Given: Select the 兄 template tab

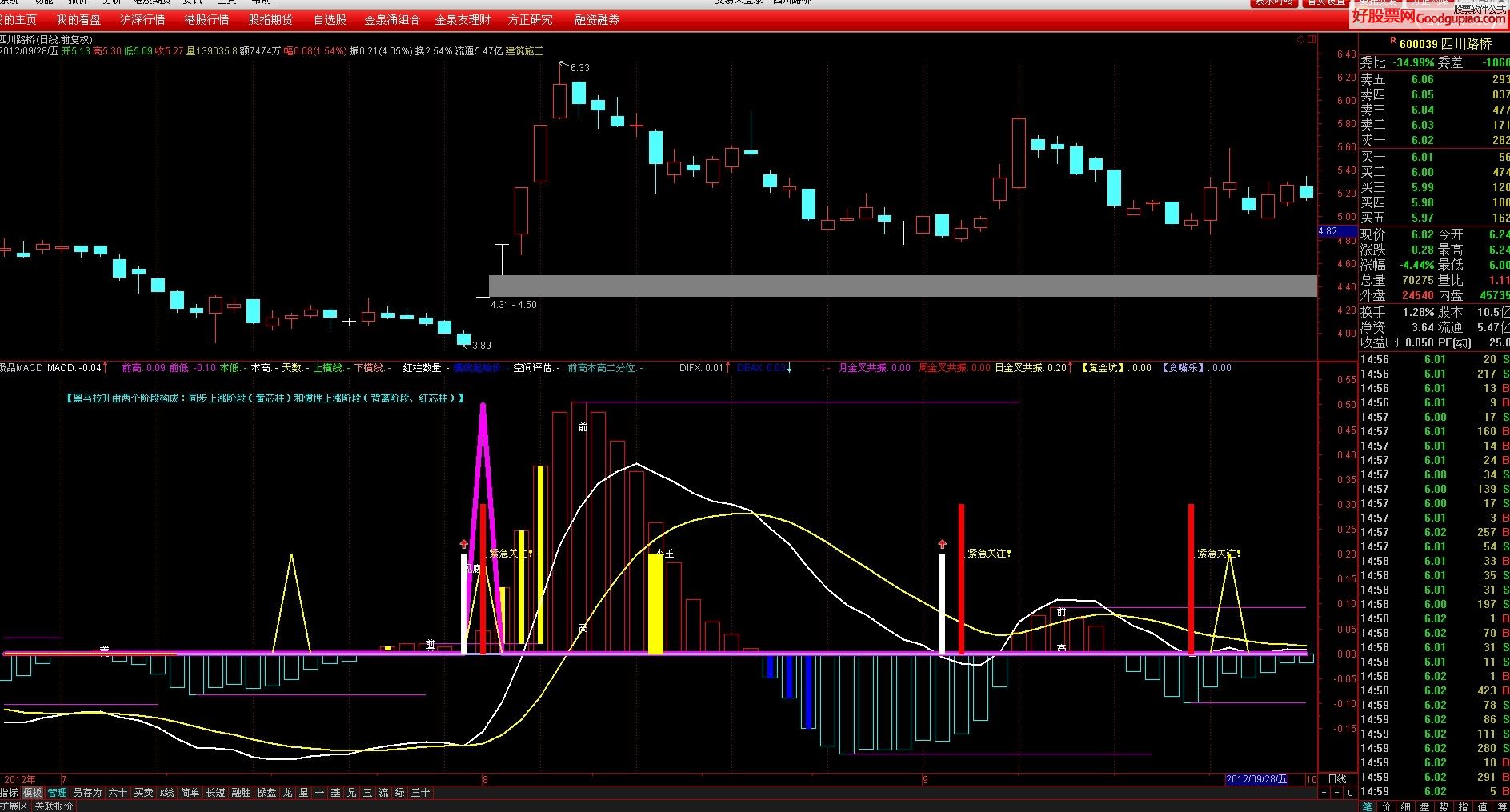Looking at the screenshot, I should [x=352, y=793].
